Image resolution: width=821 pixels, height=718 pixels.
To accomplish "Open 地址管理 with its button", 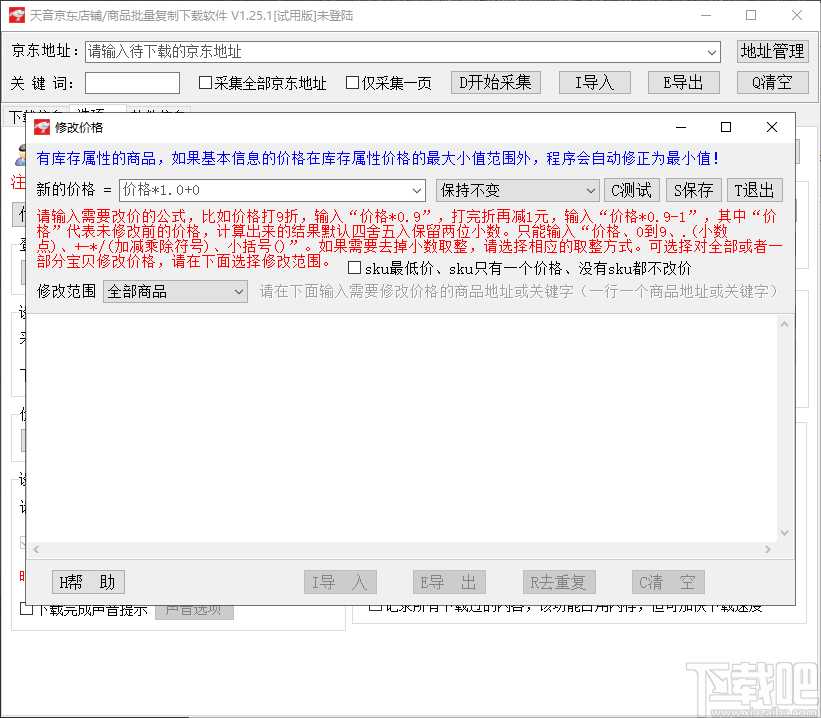I will point(772,51).
